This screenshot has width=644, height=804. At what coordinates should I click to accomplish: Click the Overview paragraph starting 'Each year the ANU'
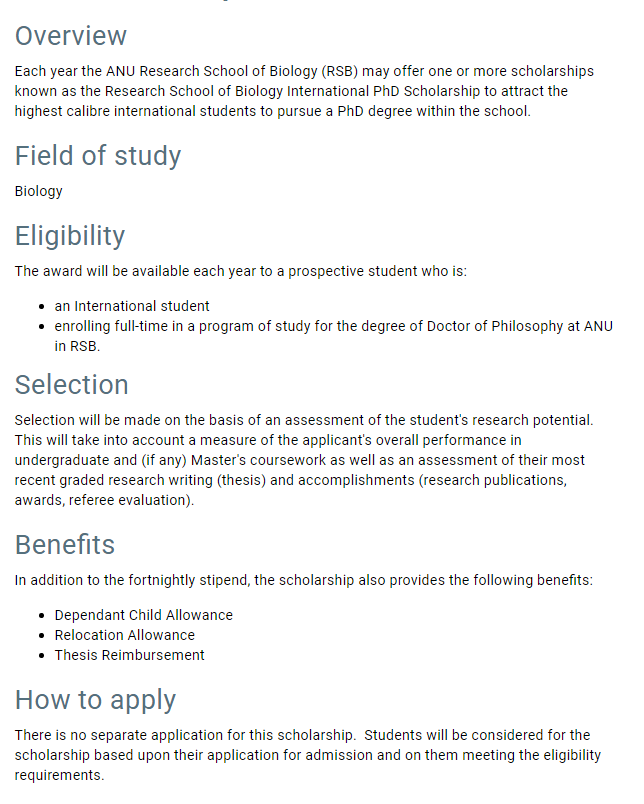tap(304, 91)
